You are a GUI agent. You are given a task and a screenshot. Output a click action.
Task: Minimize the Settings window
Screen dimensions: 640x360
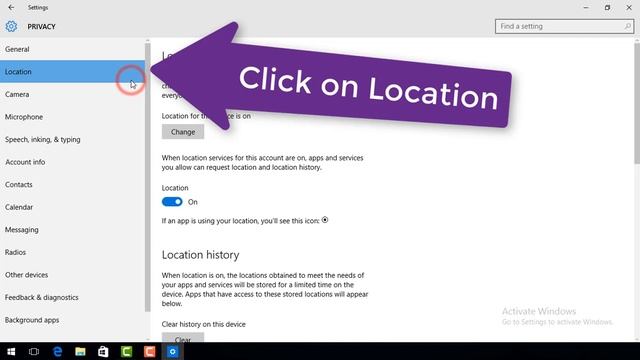coord(586,7)
